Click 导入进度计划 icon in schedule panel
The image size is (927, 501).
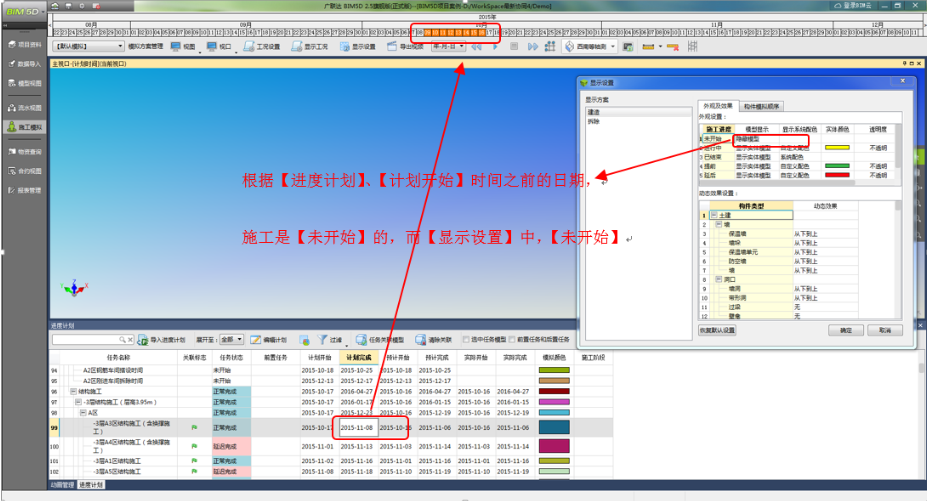coord(142,340)
